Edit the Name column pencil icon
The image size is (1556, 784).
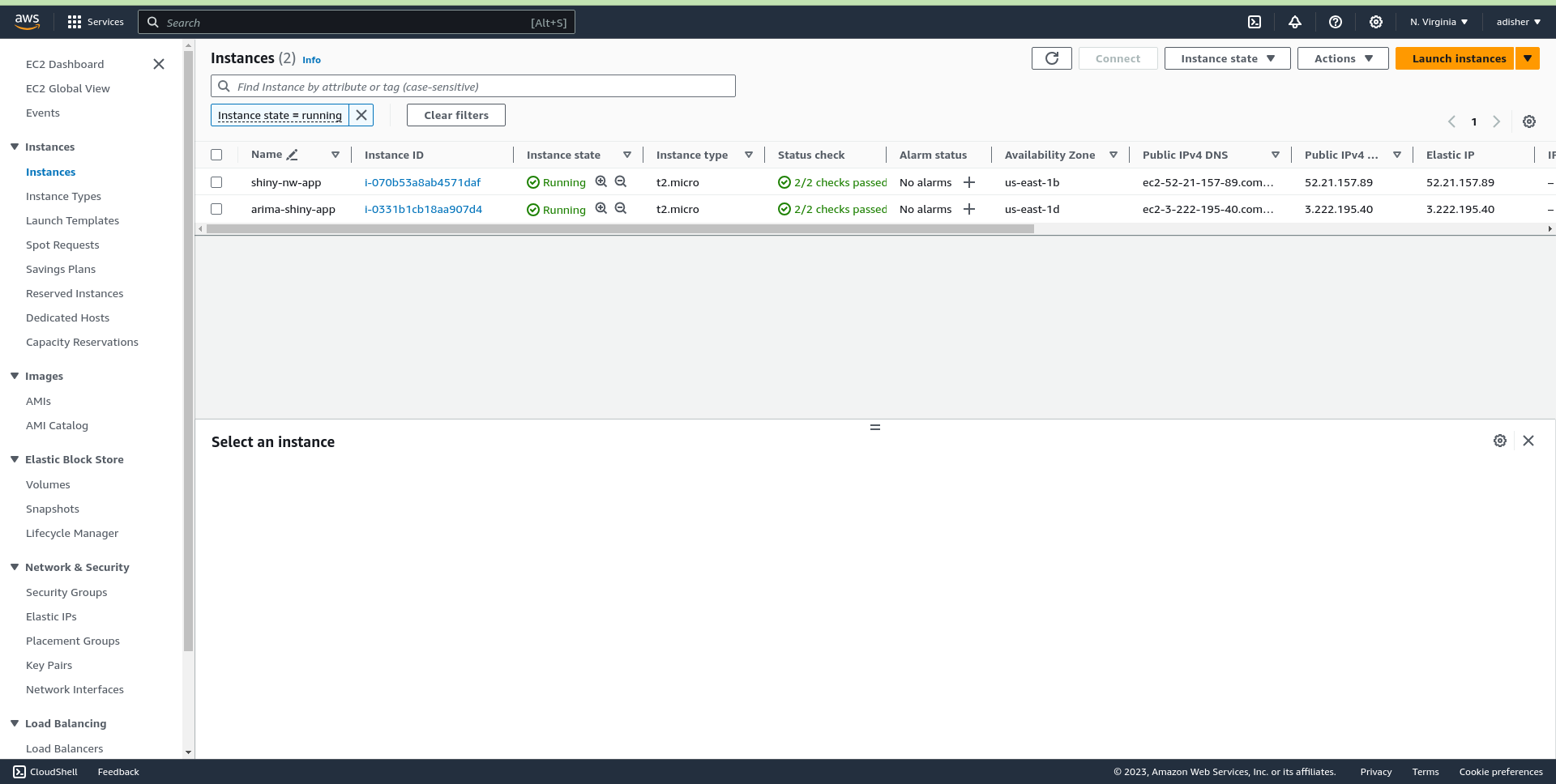pos(293,155)
